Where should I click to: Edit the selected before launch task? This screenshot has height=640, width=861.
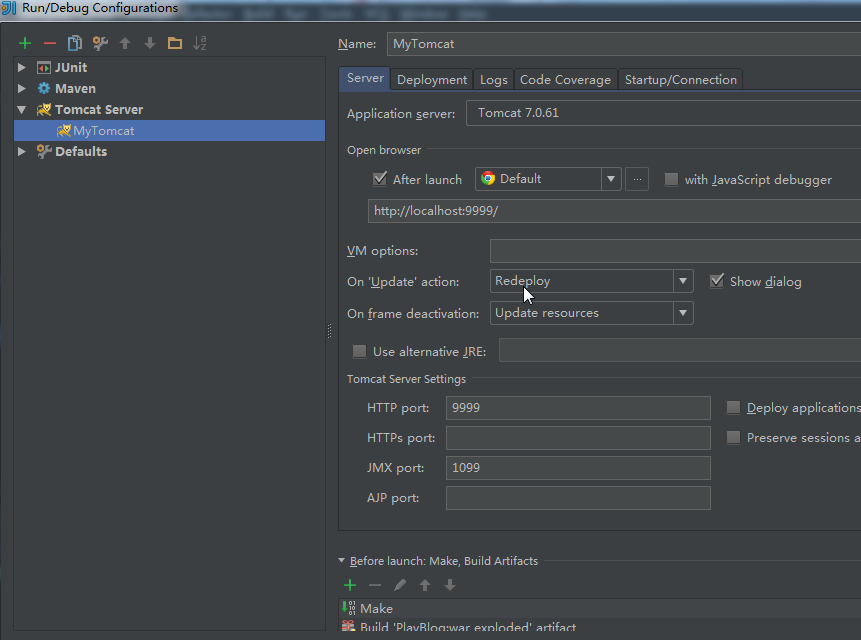click(x=400, y=585)
